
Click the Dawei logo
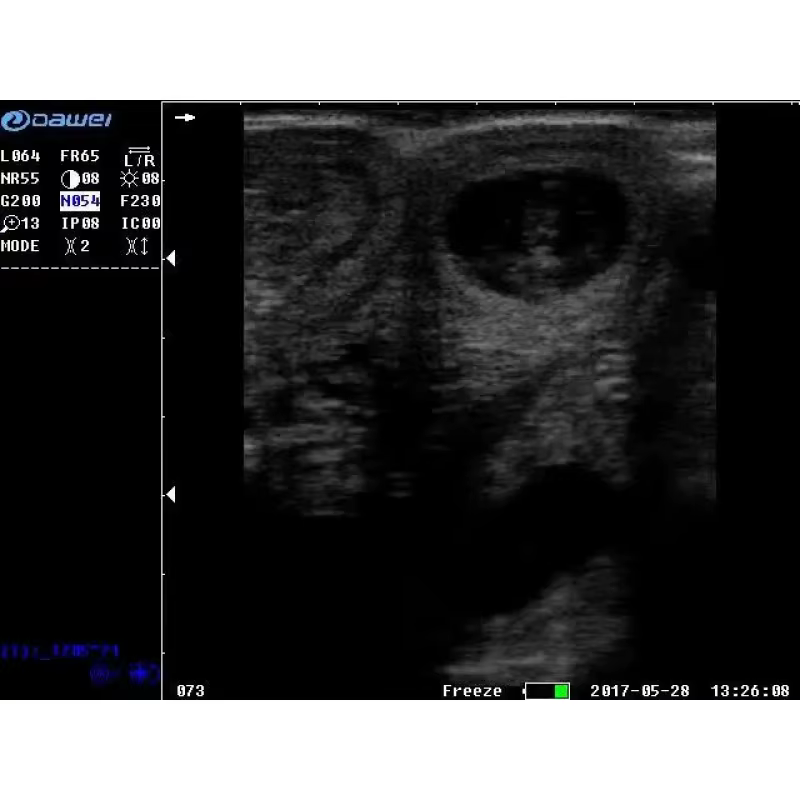tap(56, 120)
